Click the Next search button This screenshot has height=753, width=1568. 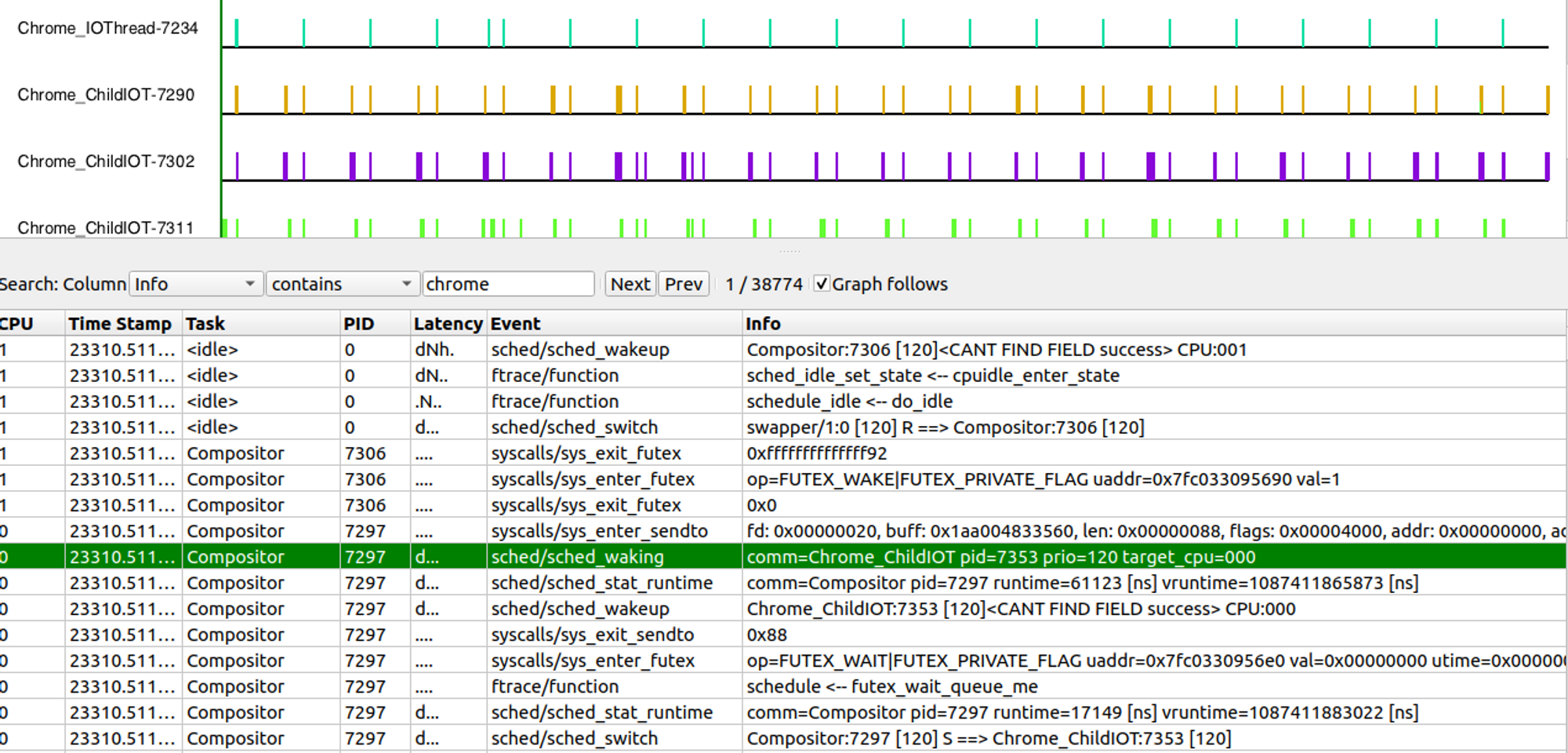(630, 284)
